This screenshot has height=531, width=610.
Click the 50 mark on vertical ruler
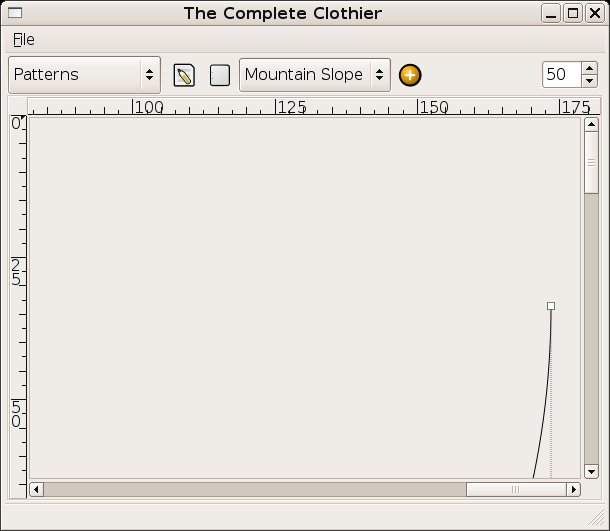(x=16, y=414)
